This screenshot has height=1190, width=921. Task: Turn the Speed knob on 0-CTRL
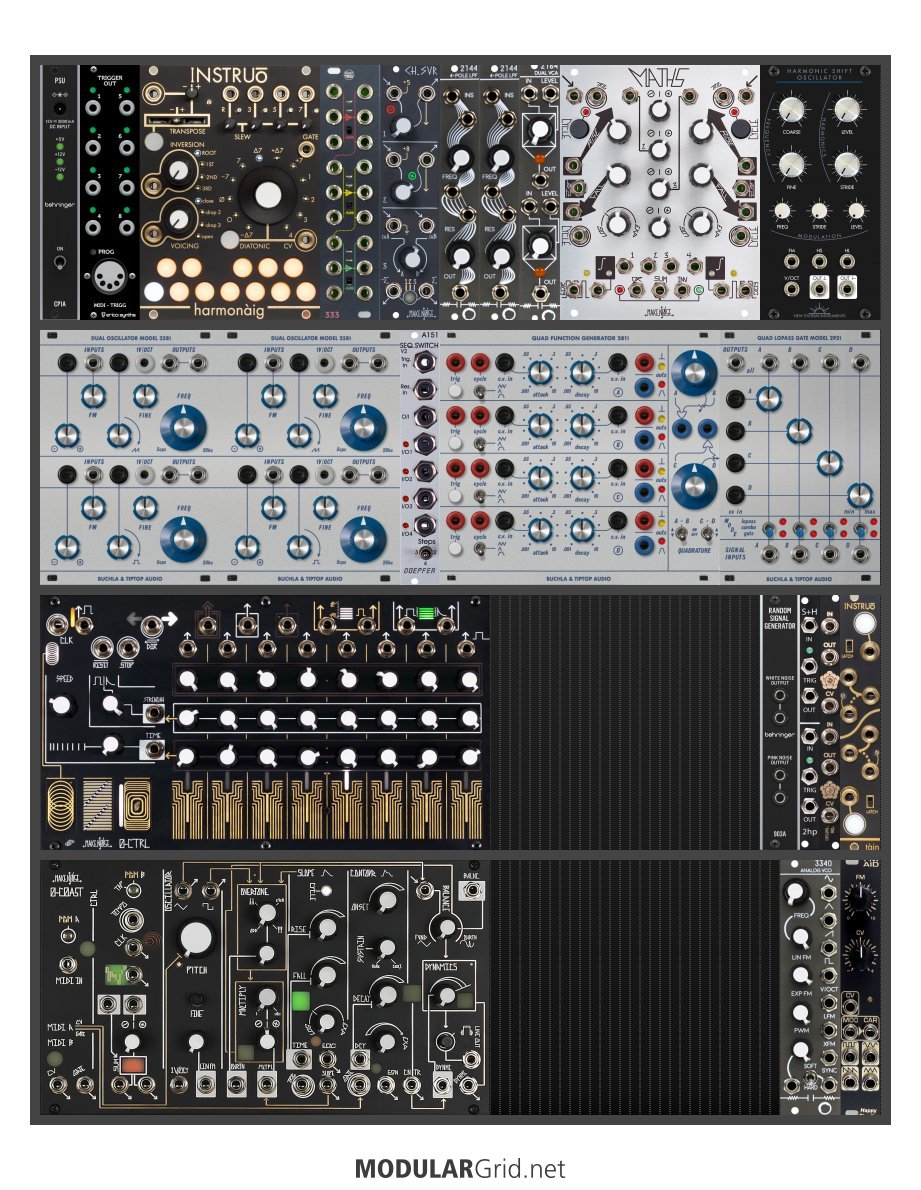tap(62, 706)
